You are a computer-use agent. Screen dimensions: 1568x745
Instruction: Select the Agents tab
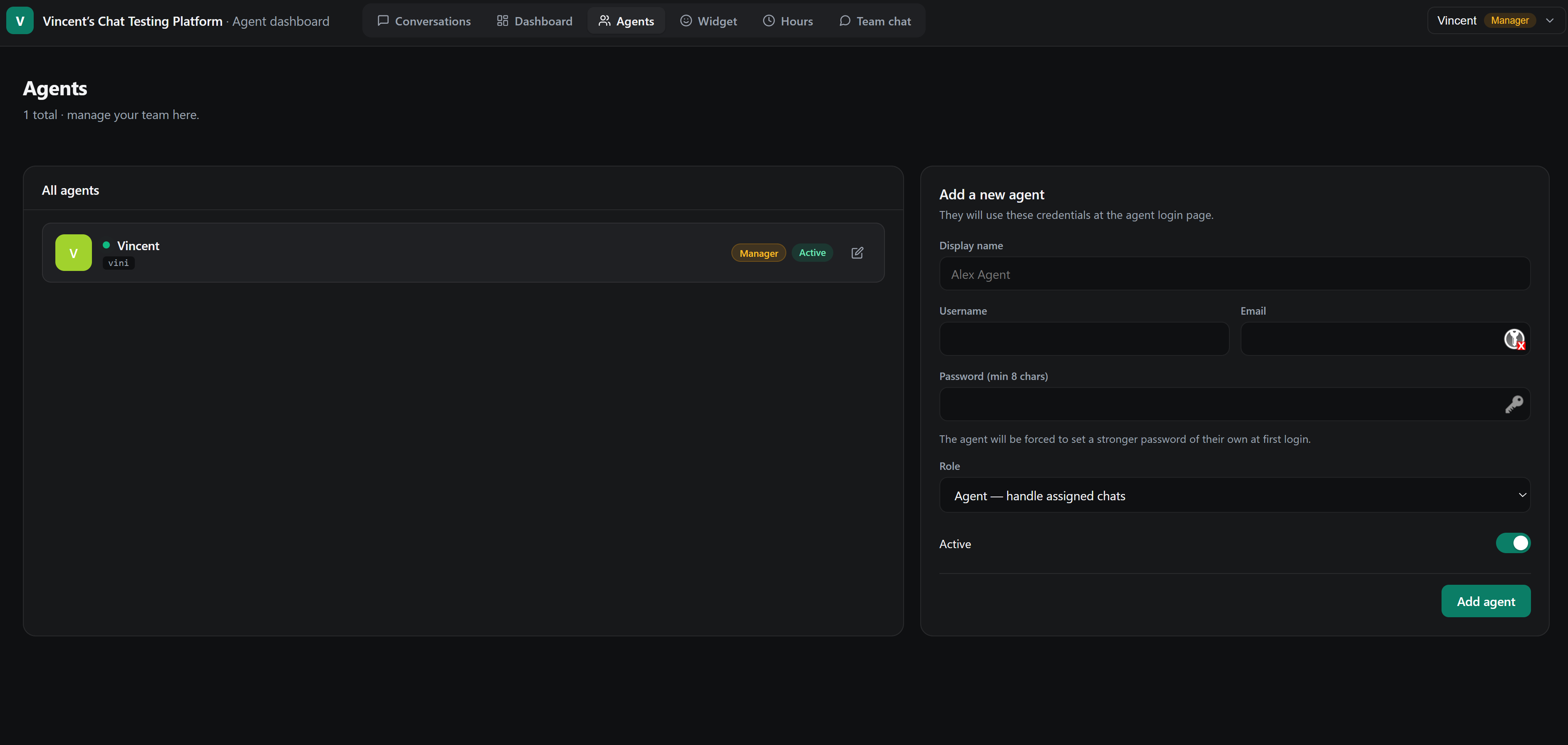point(626,21)
